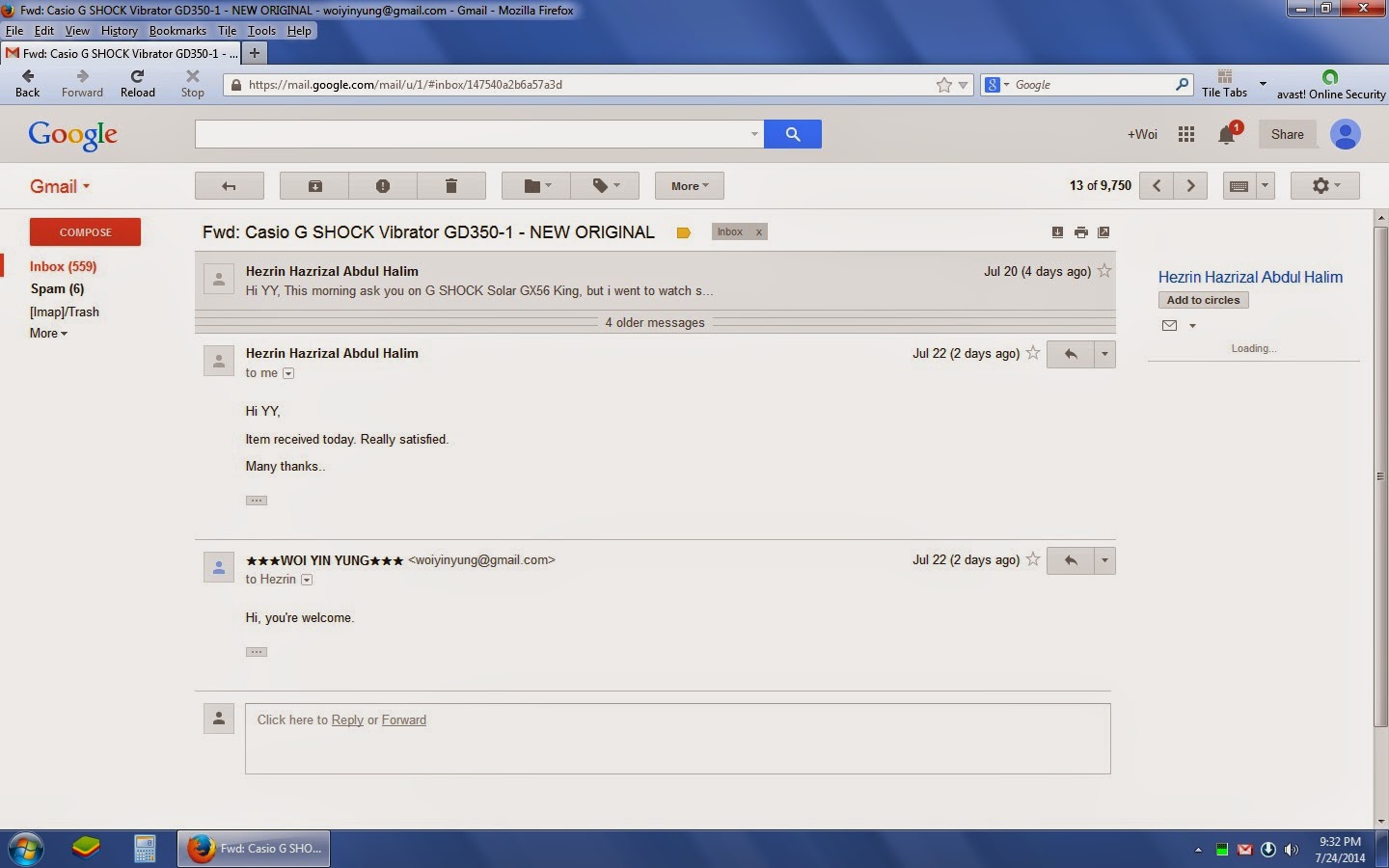The image size is (1389, 868).
Task: Open input tools keyboard icon
Action: [x=1239, y=186]
